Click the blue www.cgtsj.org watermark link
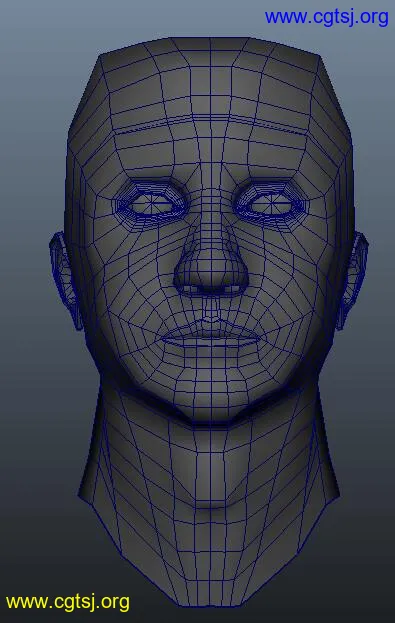The image size is (395, 623). click(326, 17)
